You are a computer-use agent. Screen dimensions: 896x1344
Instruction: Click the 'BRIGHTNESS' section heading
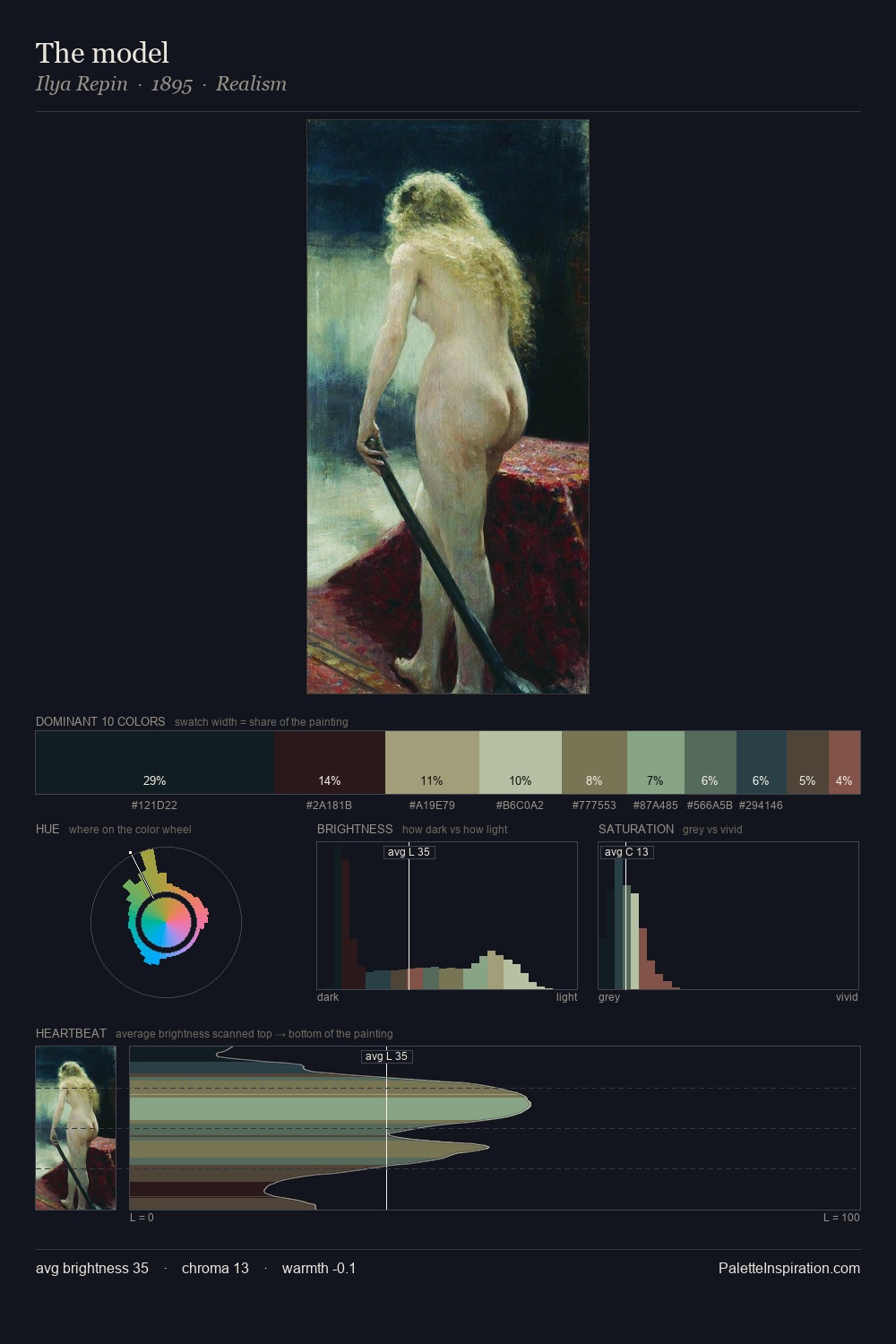(355, 829)
